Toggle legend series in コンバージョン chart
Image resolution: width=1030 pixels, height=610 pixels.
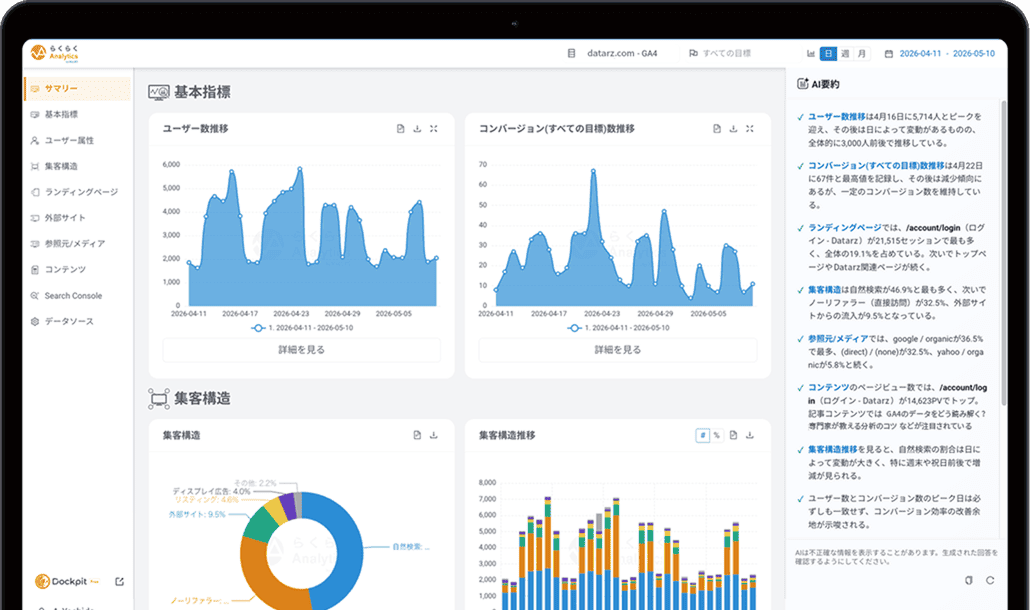618,328
